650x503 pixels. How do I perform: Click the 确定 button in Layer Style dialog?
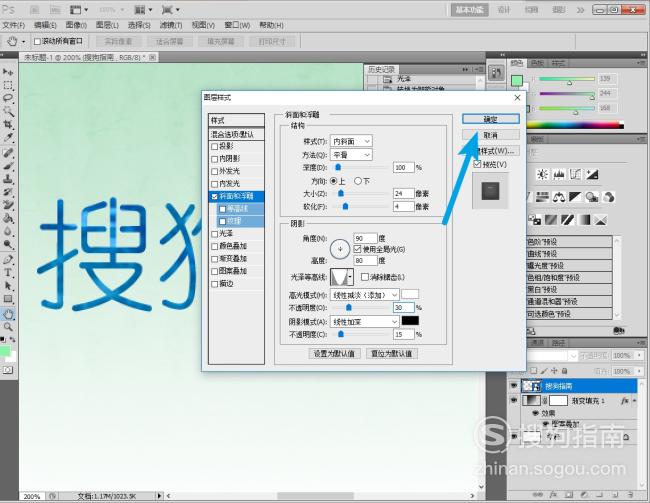tap(491, 119)
